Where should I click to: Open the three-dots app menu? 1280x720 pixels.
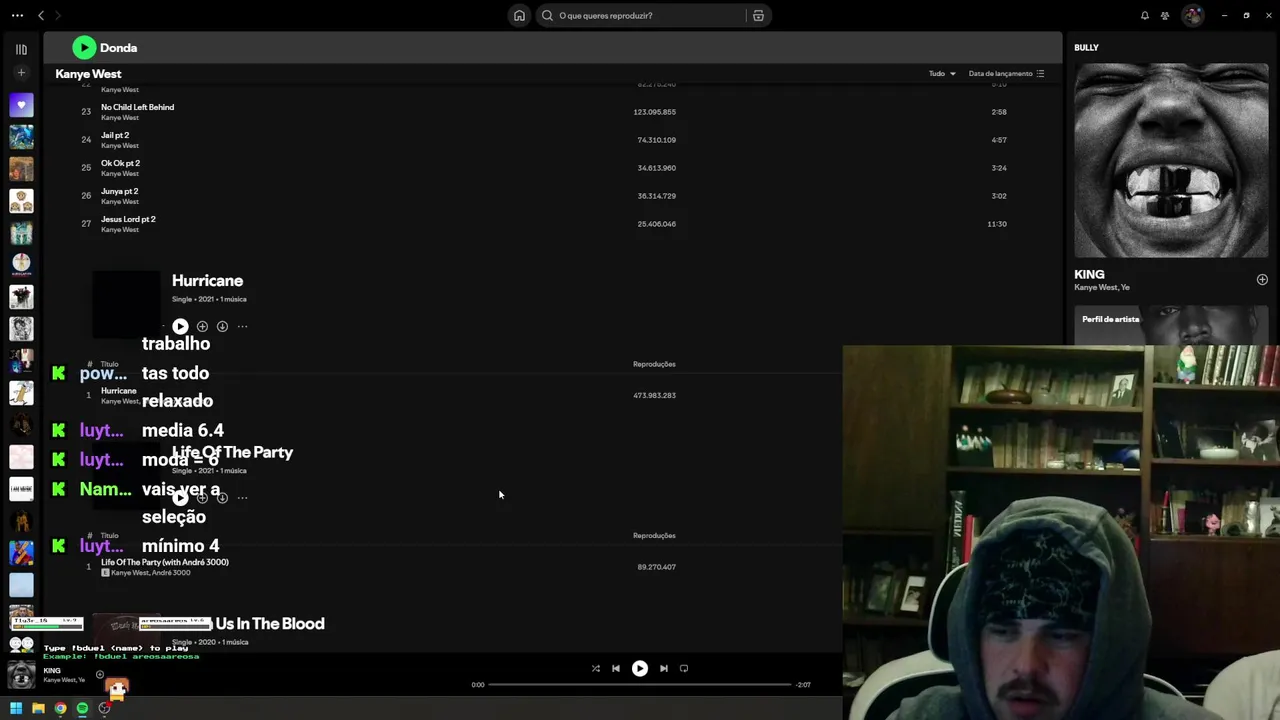(17, 15)
